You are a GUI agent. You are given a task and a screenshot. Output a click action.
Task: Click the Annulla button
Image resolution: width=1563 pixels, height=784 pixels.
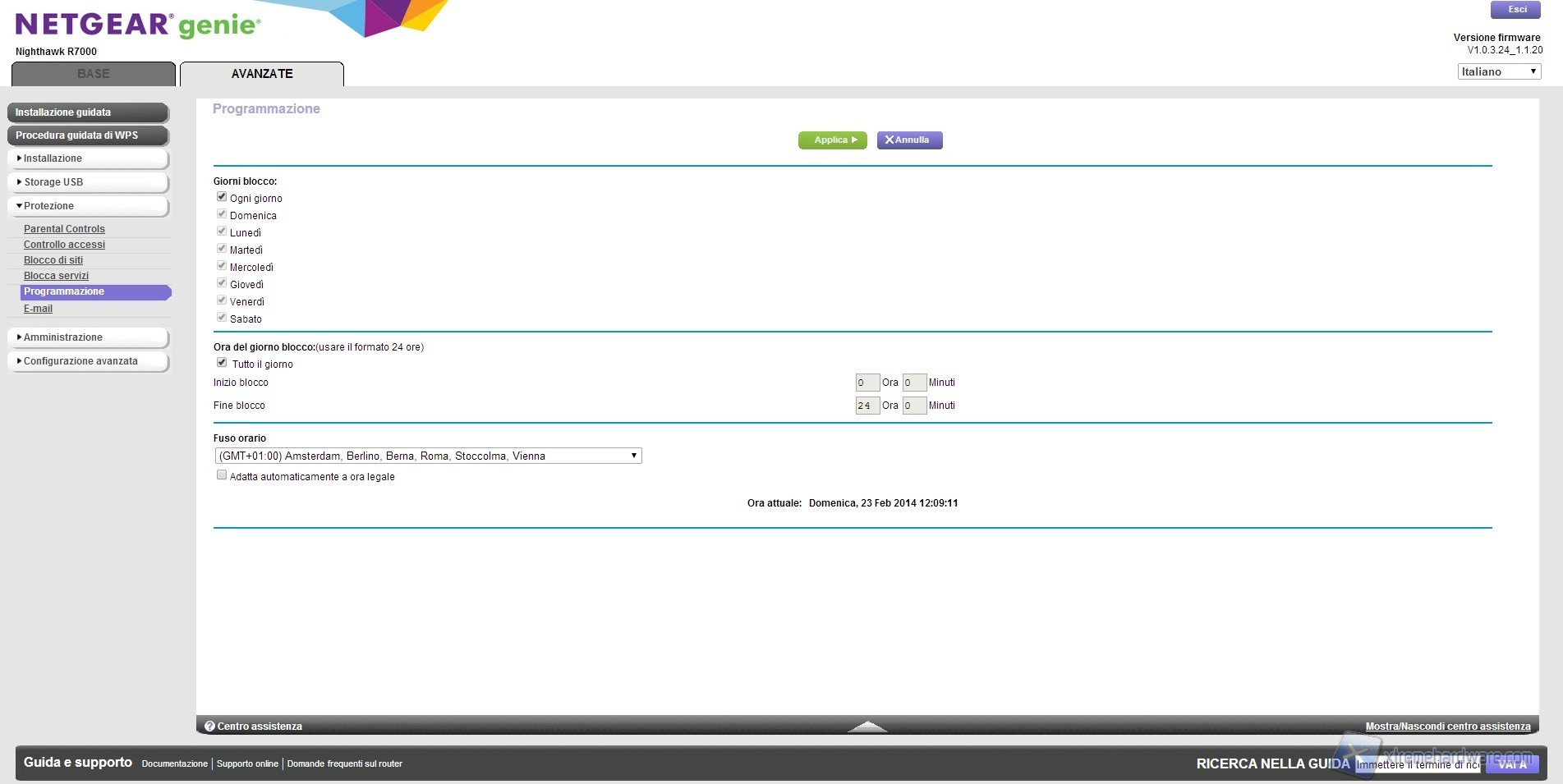(909, 140)
